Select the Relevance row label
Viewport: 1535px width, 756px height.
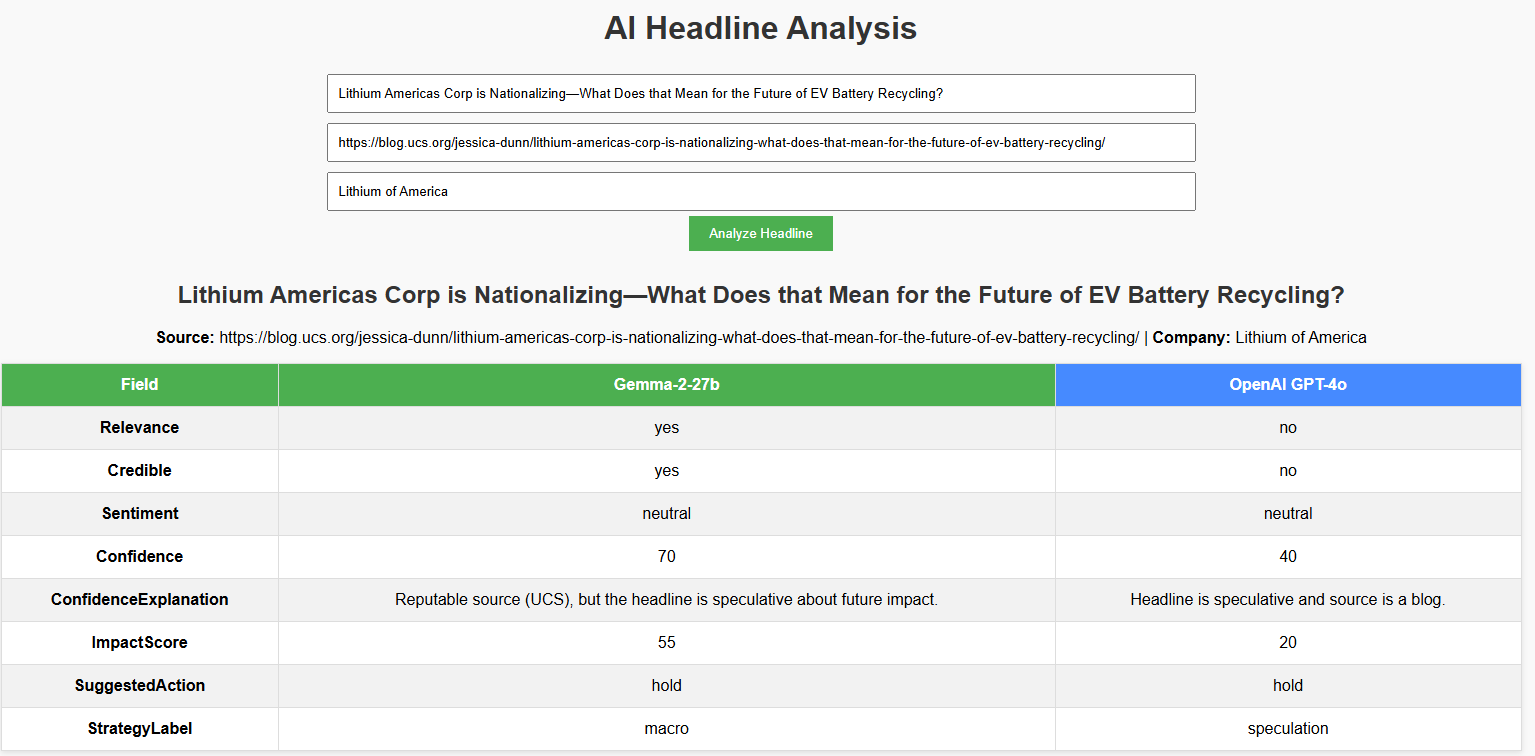coord(140,428)
